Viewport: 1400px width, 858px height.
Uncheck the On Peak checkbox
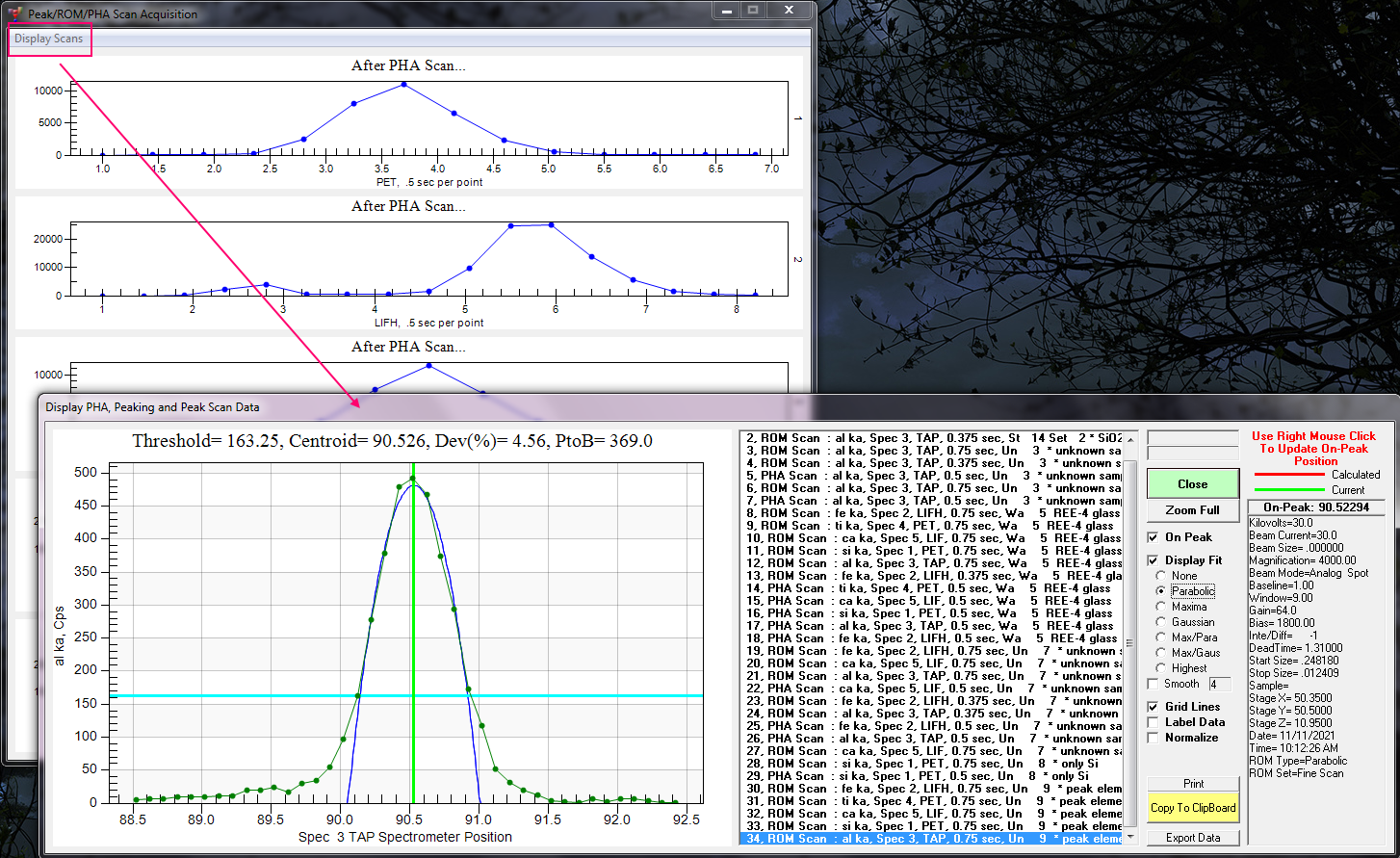click(1154, 537)
